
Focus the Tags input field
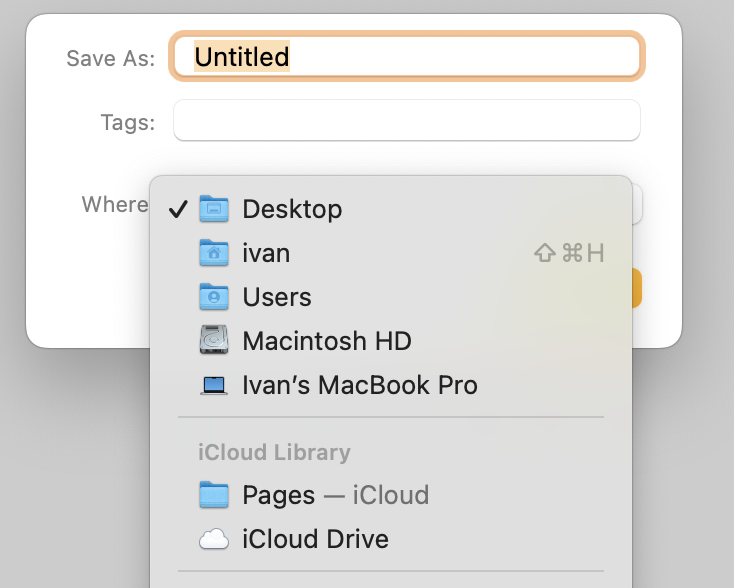(406, 121)
